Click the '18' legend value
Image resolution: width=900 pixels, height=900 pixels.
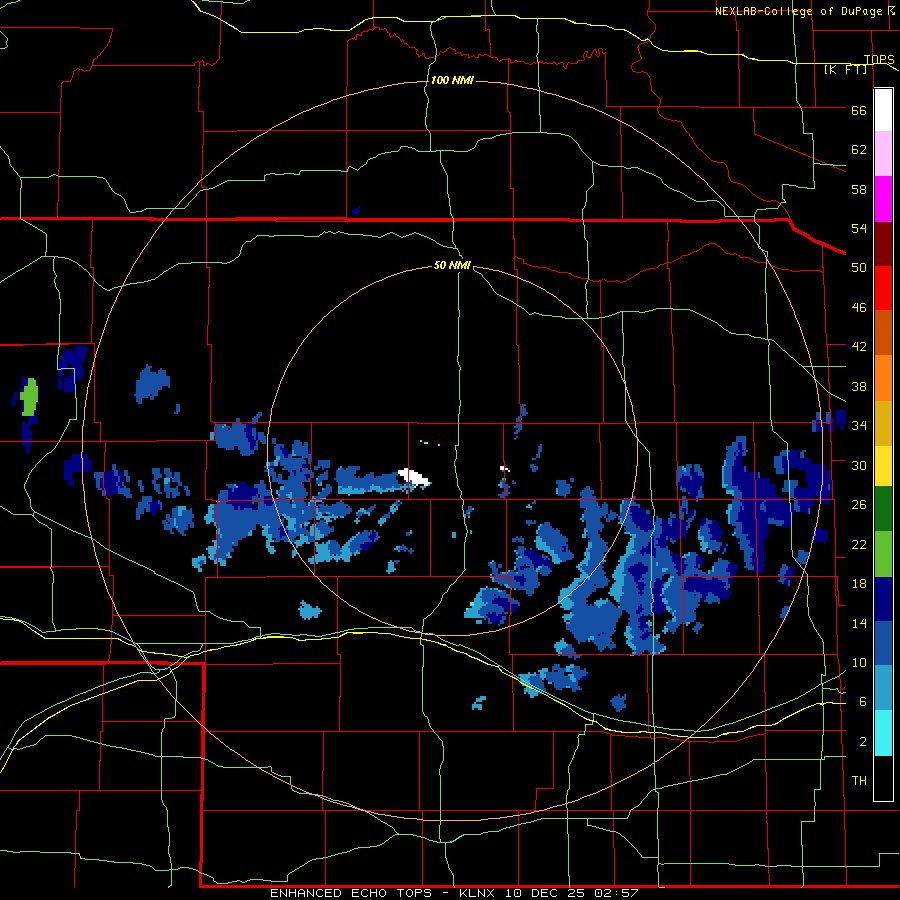tap(859, 584)
